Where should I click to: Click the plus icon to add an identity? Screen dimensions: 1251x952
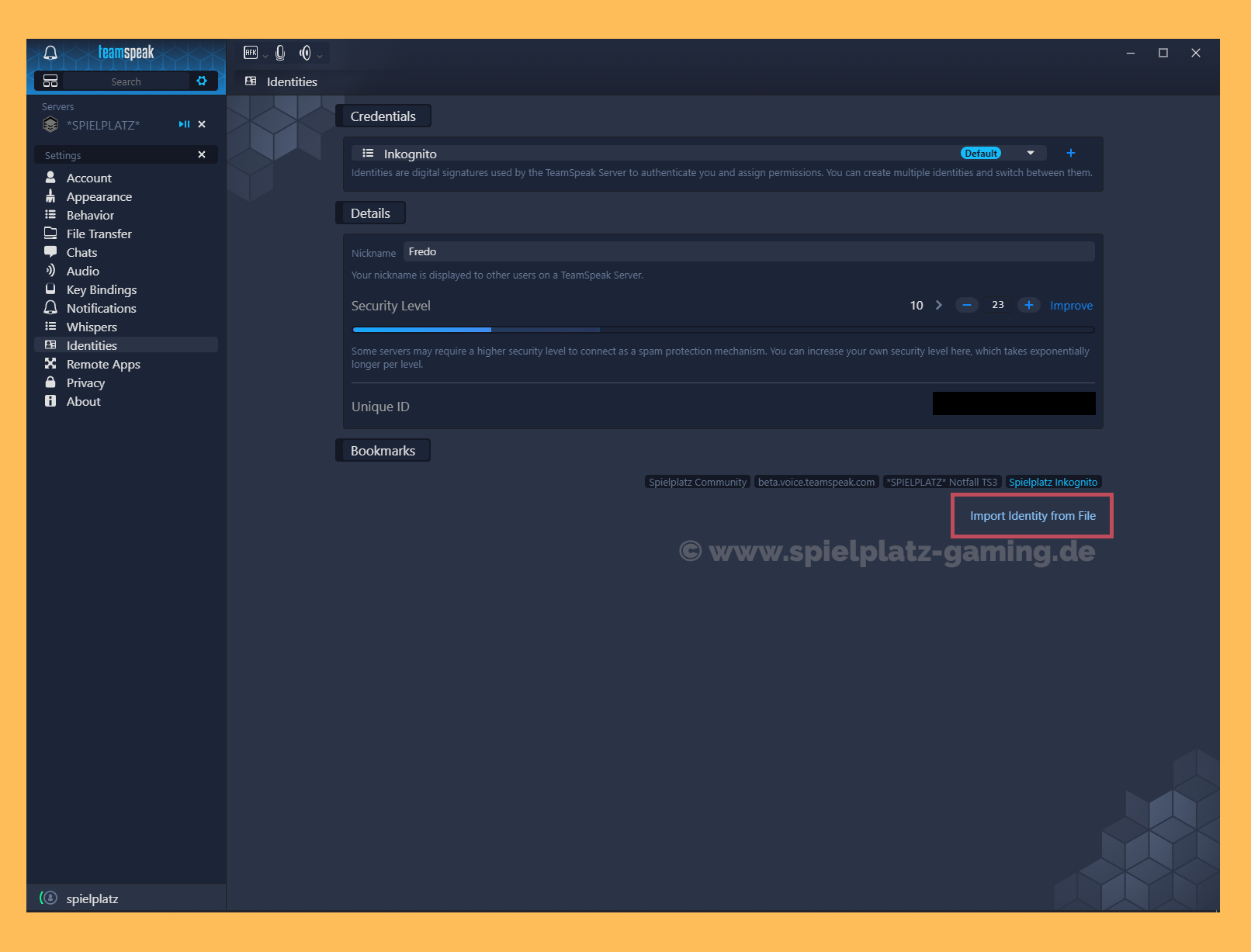click(1071, 153)
